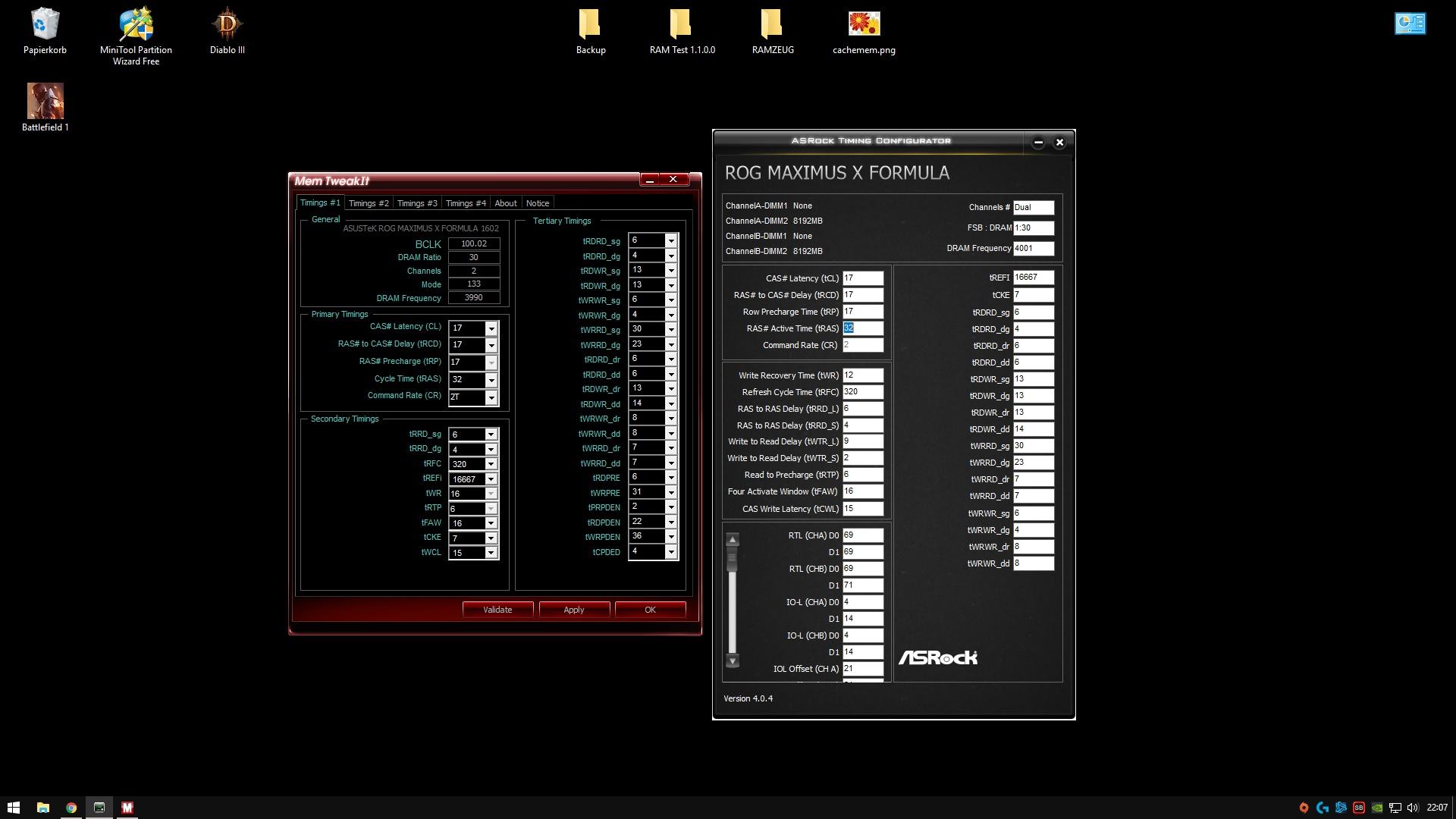Screen dimensions: 1456x819
Task: Open the Notice tab in Mem TweakIt
Action: 538,203
